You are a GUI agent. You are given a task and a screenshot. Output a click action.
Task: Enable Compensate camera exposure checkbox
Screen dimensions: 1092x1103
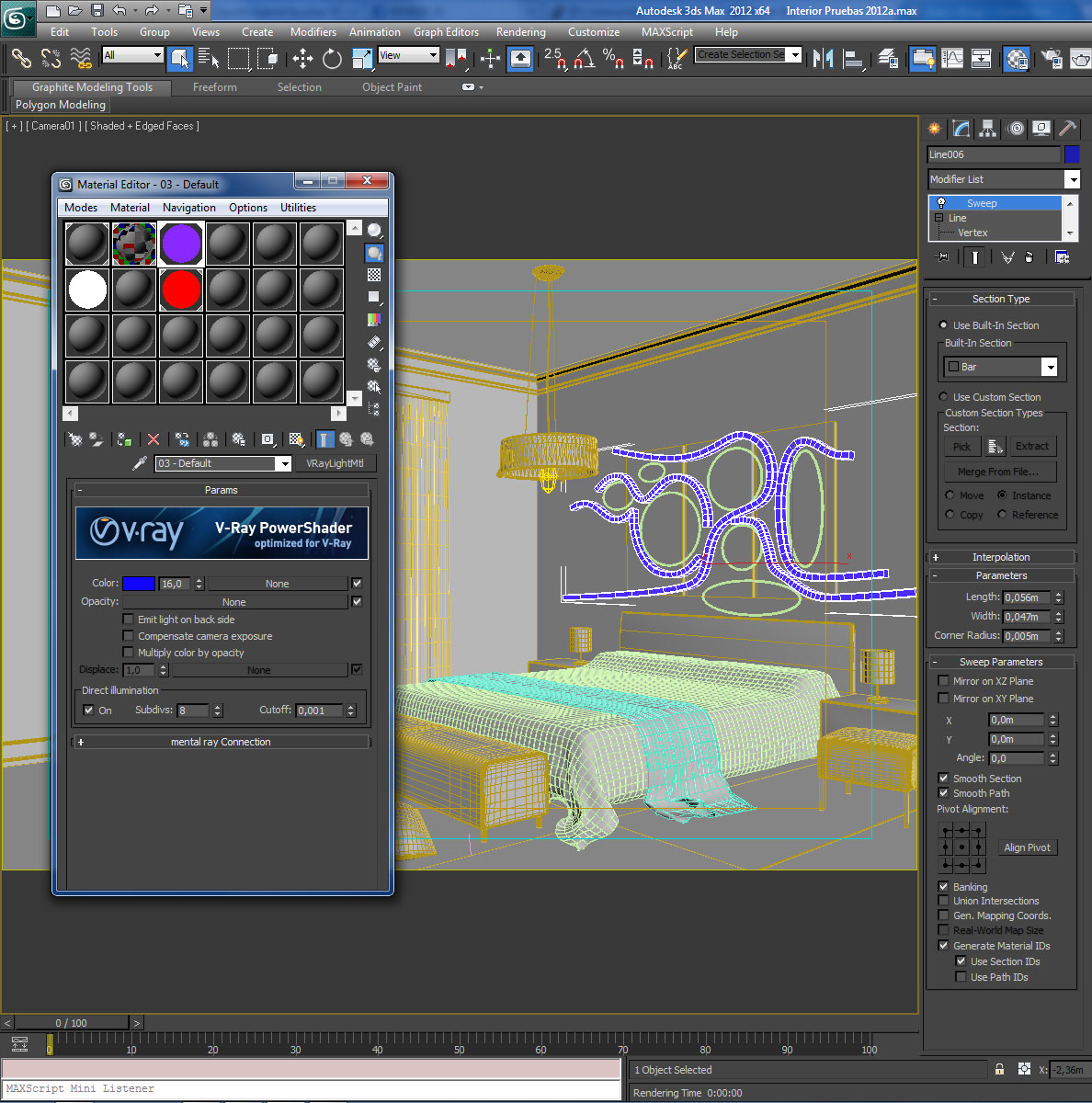coord(129,636)
